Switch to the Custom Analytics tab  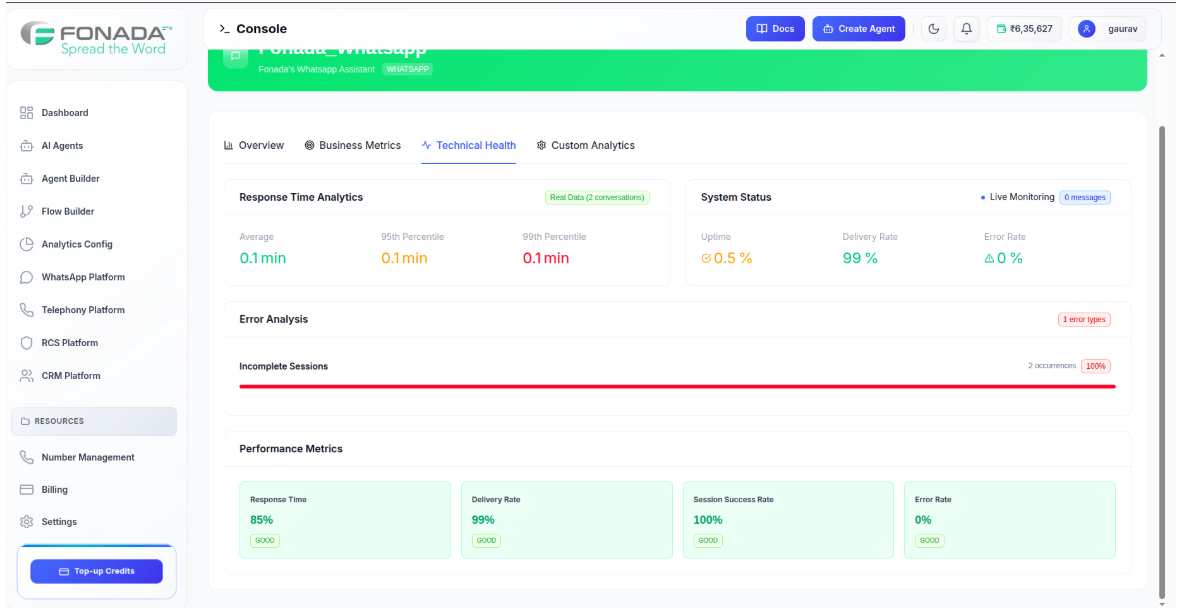coord(585,146)
